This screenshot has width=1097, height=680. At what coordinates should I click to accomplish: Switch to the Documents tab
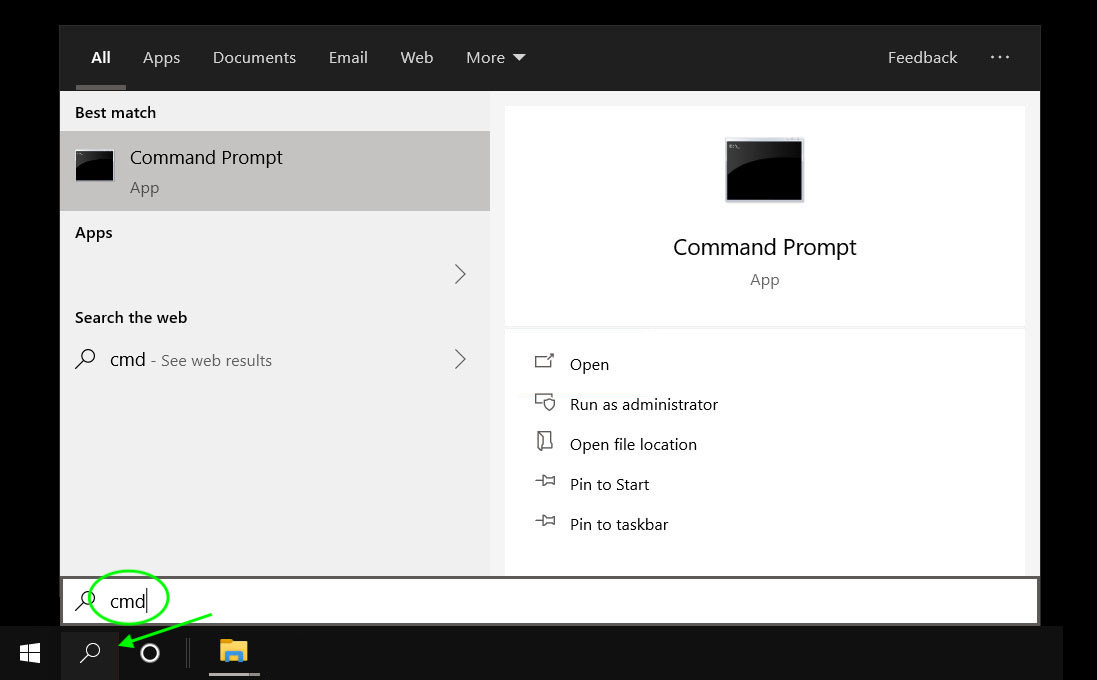(255, 57)
